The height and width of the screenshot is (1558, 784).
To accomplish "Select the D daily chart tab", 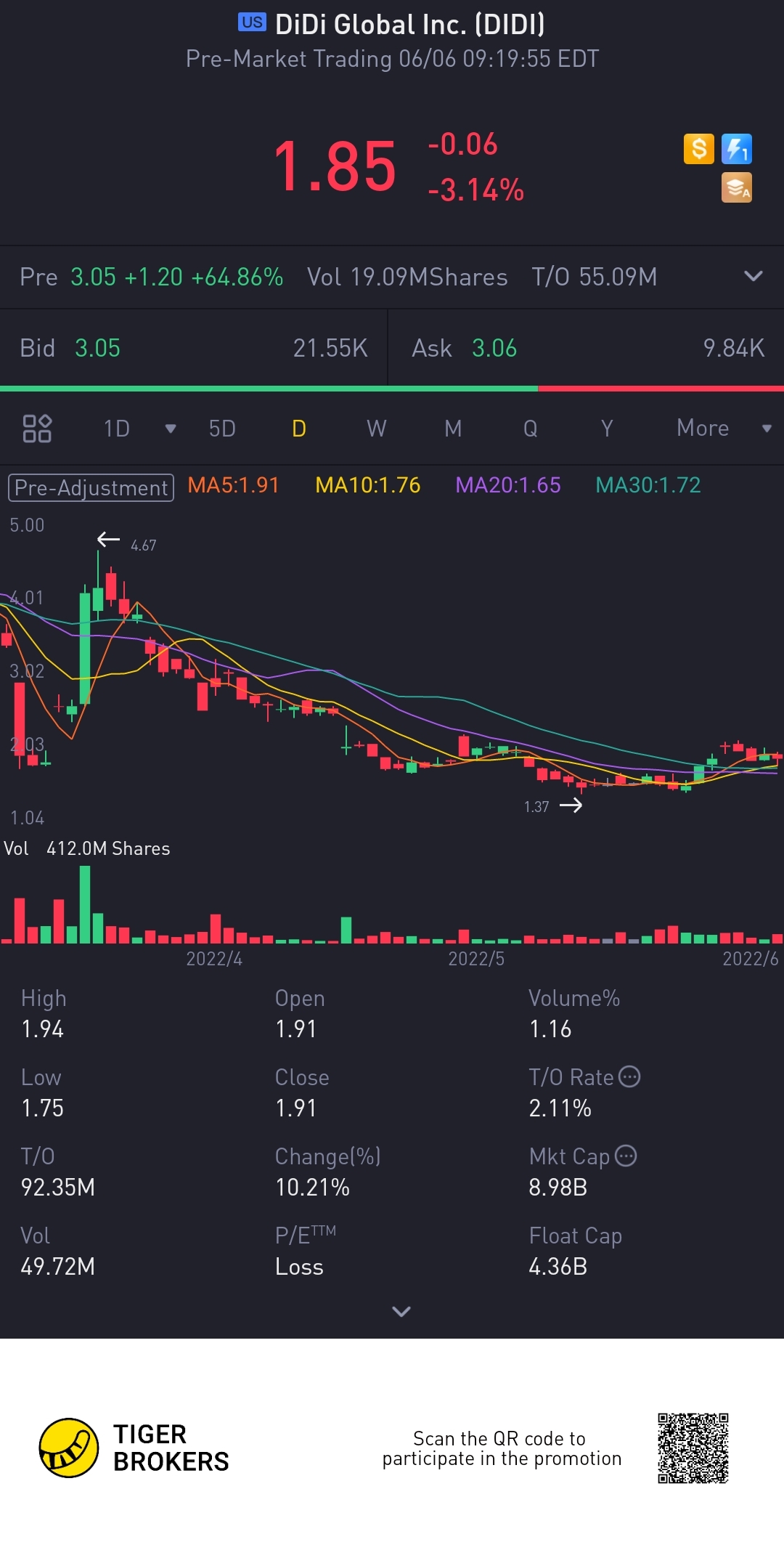I will click(299, 429).
